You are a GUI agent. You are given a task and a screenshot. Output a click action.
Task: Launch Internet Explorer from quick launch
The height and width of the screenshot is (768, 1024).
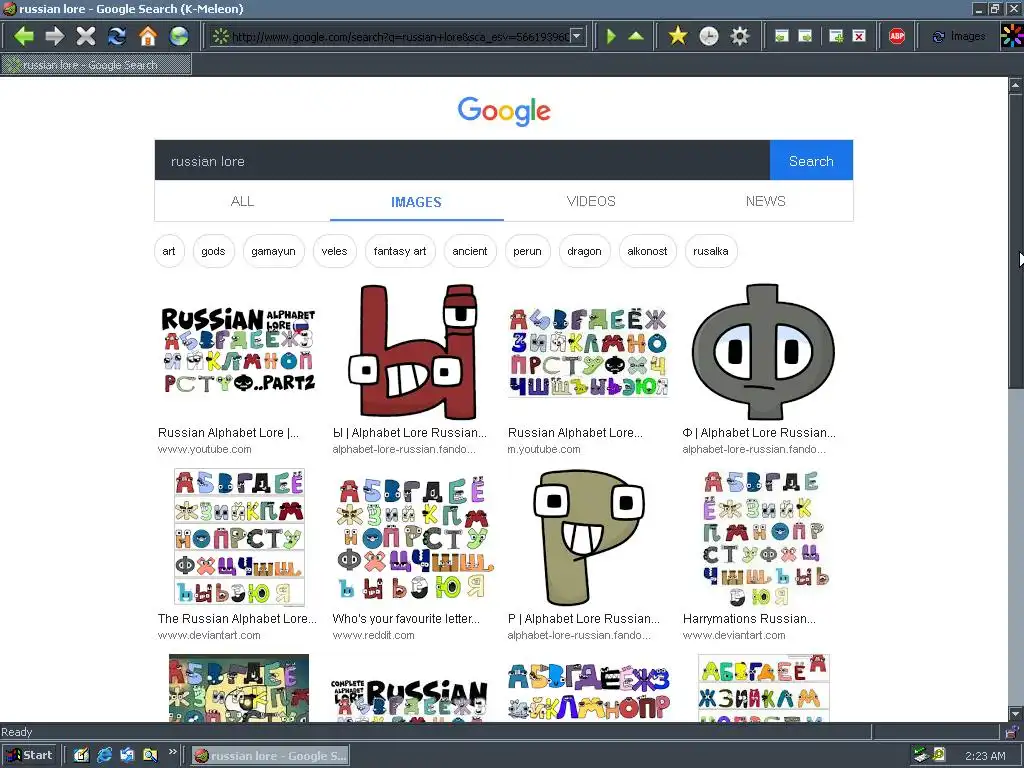click(x=104, y=756)
